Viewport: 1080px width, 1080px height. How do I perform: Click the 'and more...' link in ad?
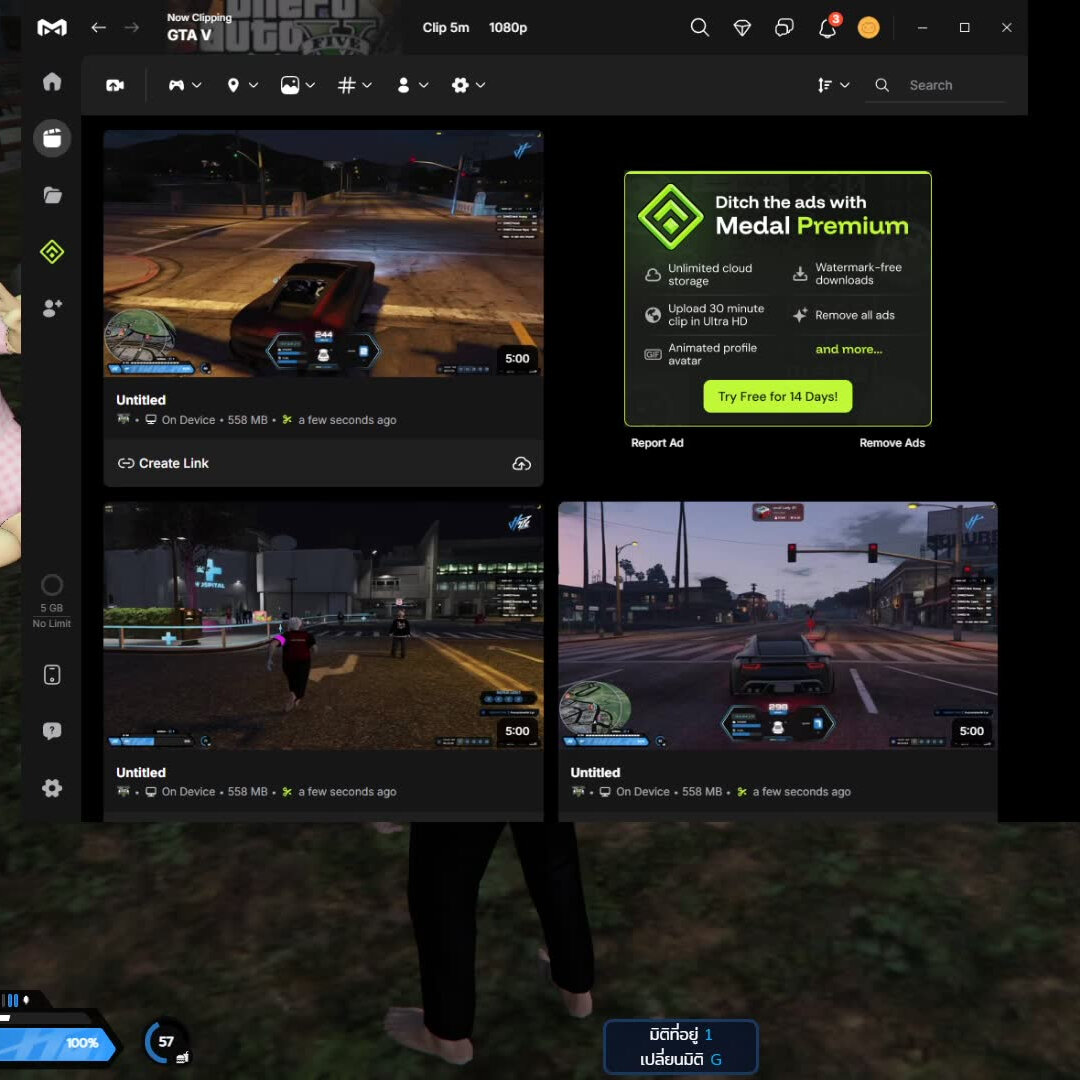point(848,349)
